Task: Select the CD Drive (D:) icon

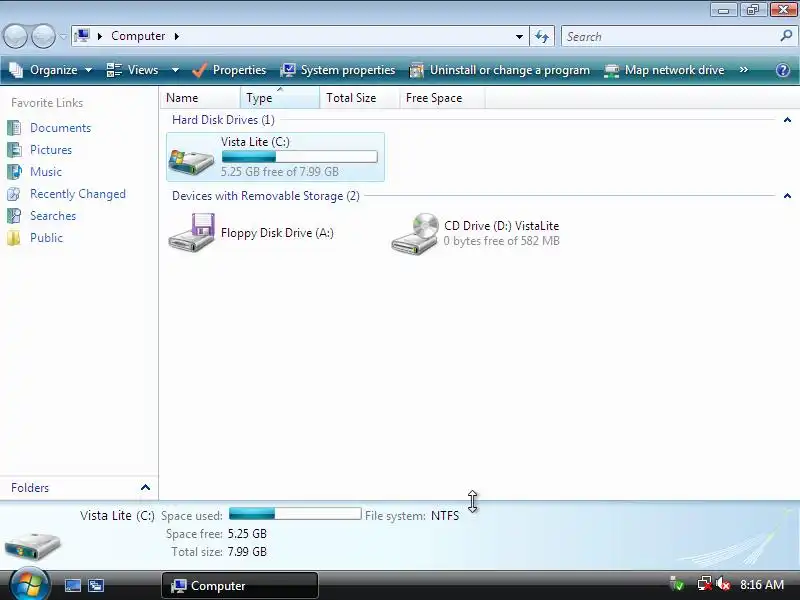Action: [415, 234]
